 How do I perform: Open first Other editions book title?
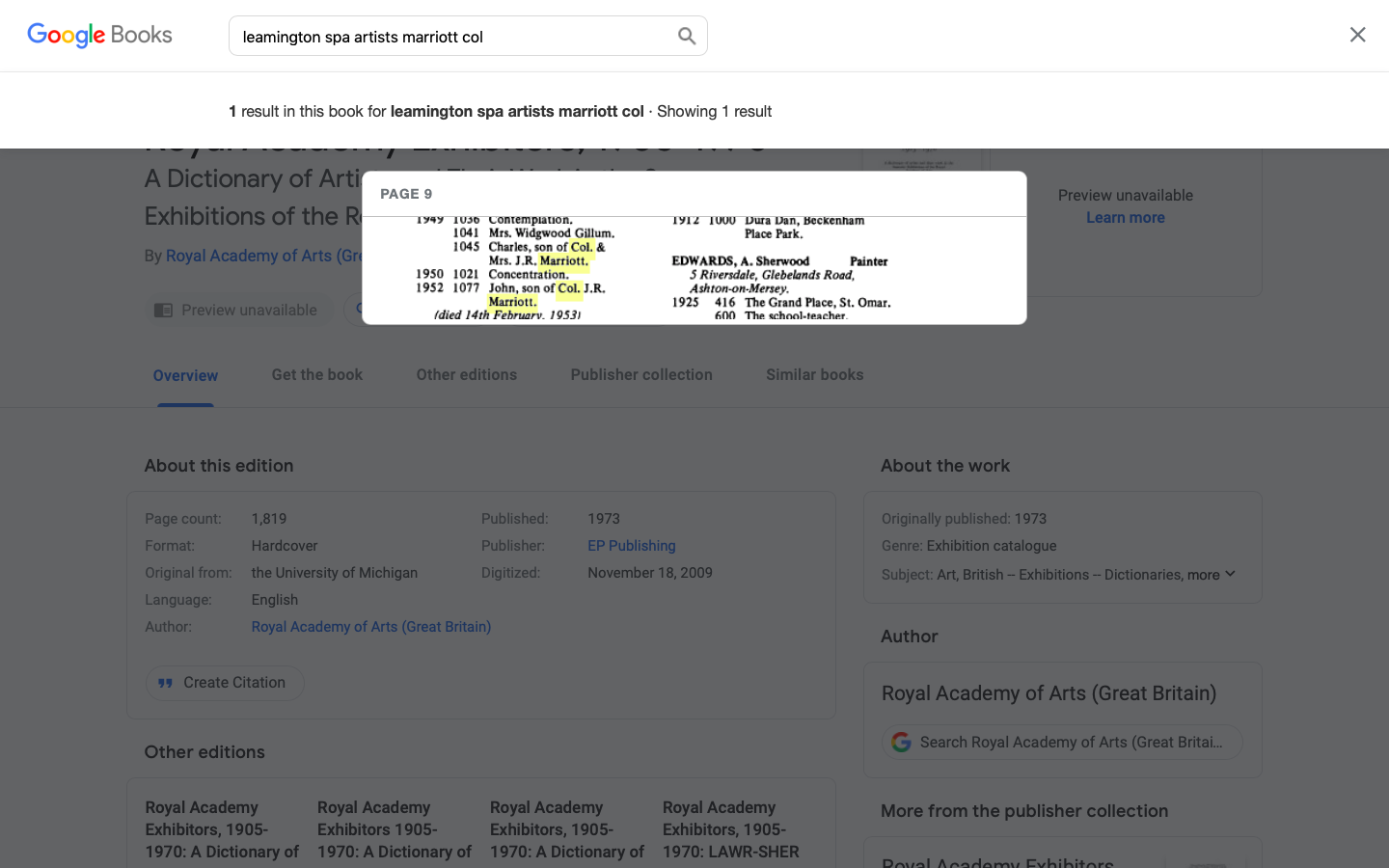point(222,829)
